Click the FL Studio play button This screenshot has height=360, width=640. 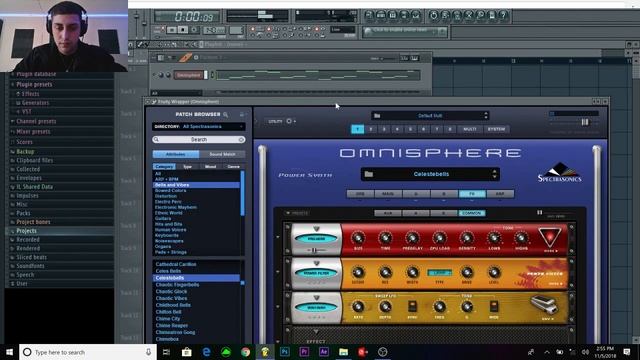pyautogui.click(x=172, y=30)
